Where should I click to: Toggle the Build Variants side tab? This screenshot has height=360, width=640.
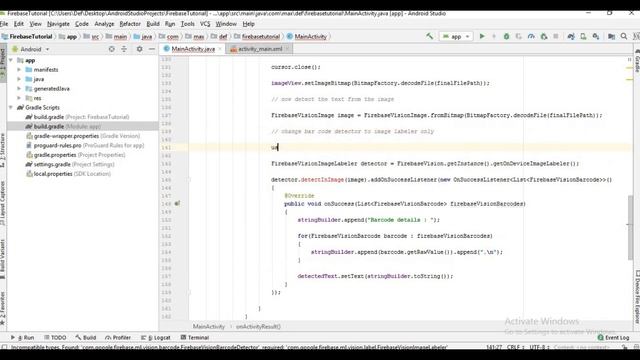point(3,259)
